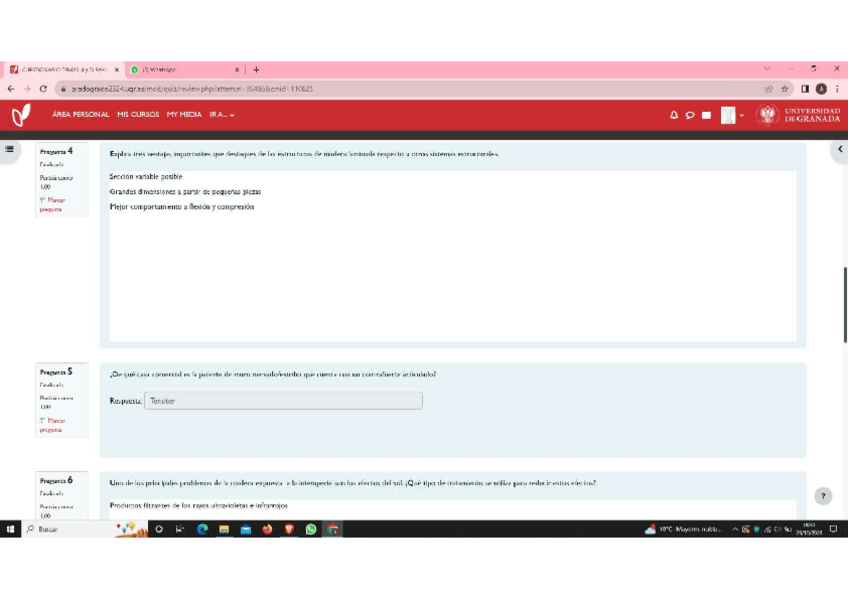The height and width of the screenshot is (599, 848).
Task: Click answer text 'Sección variable posible'
Action: point(146,177)
